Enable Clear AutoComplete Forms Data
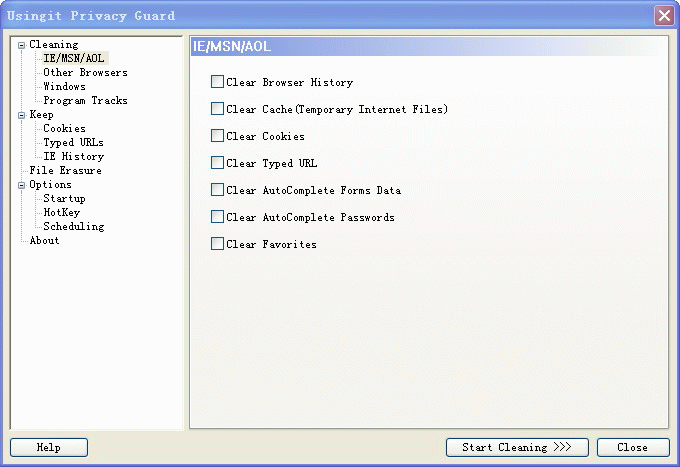Image resolution: width=680 pixels, height=467 pixels. coord(217,190)
